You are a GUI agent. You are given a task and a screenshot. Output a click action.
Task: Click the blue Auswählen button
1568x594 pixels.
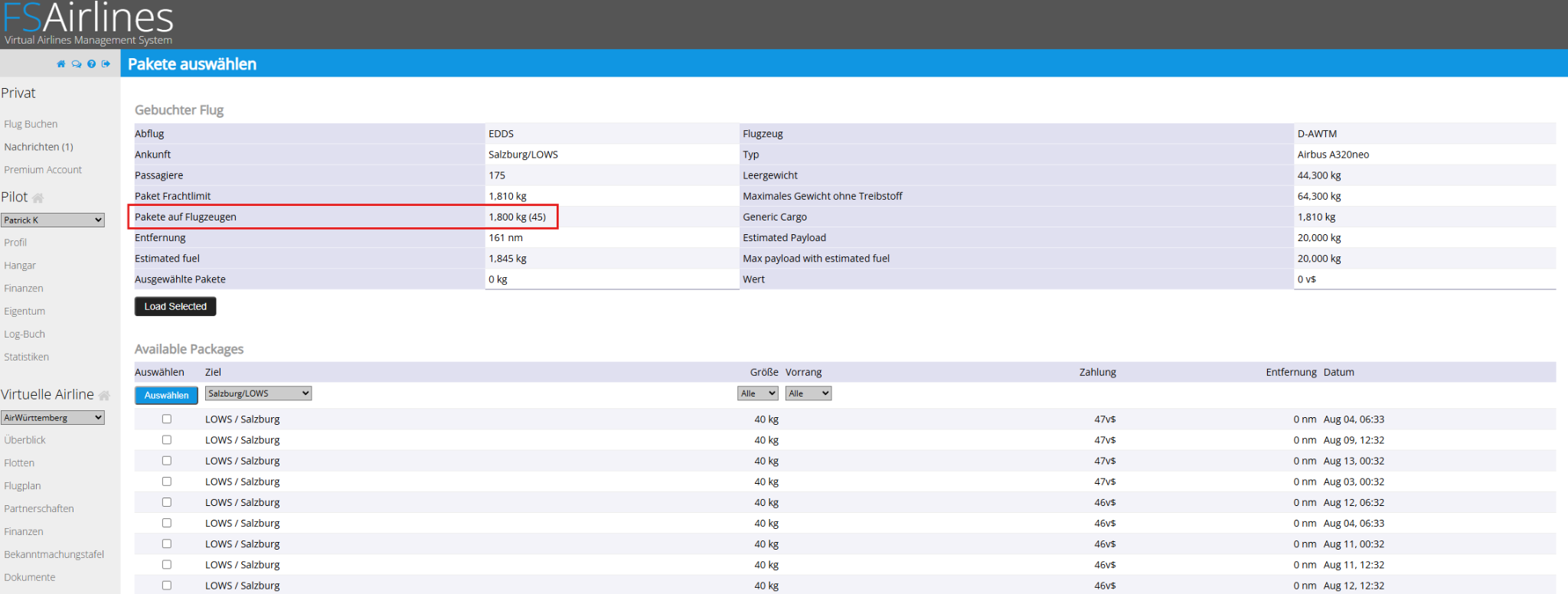pyautogui.click(x=166, y=395)
